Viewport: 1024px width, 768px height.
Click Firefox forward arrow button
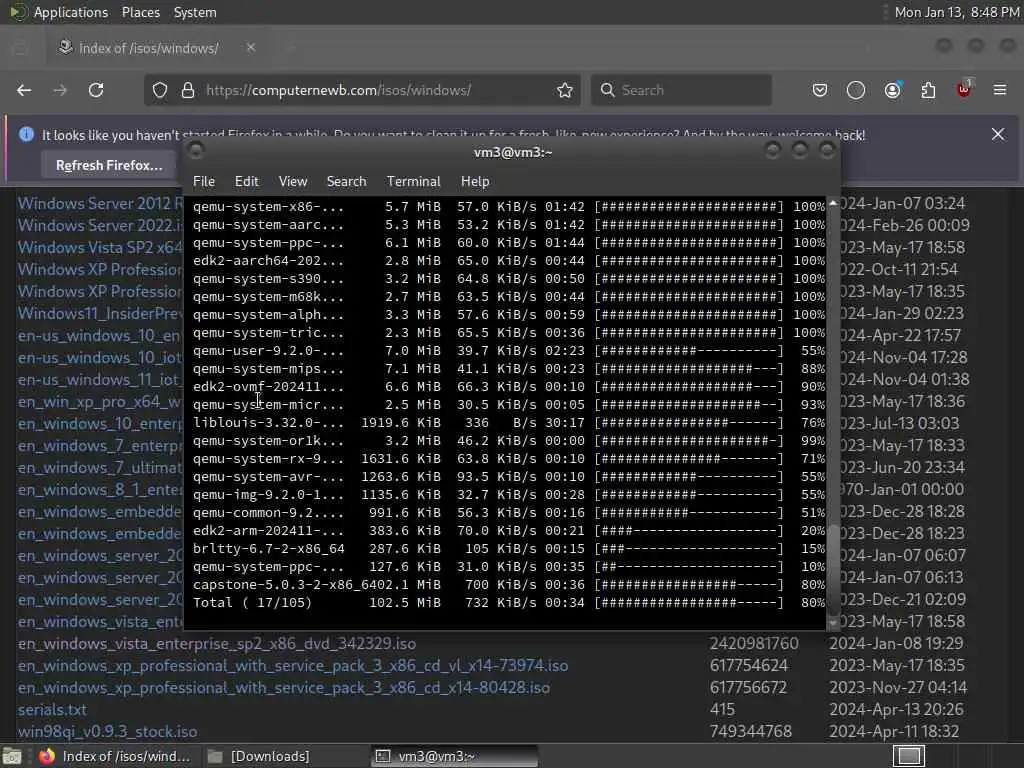point(60,90)
